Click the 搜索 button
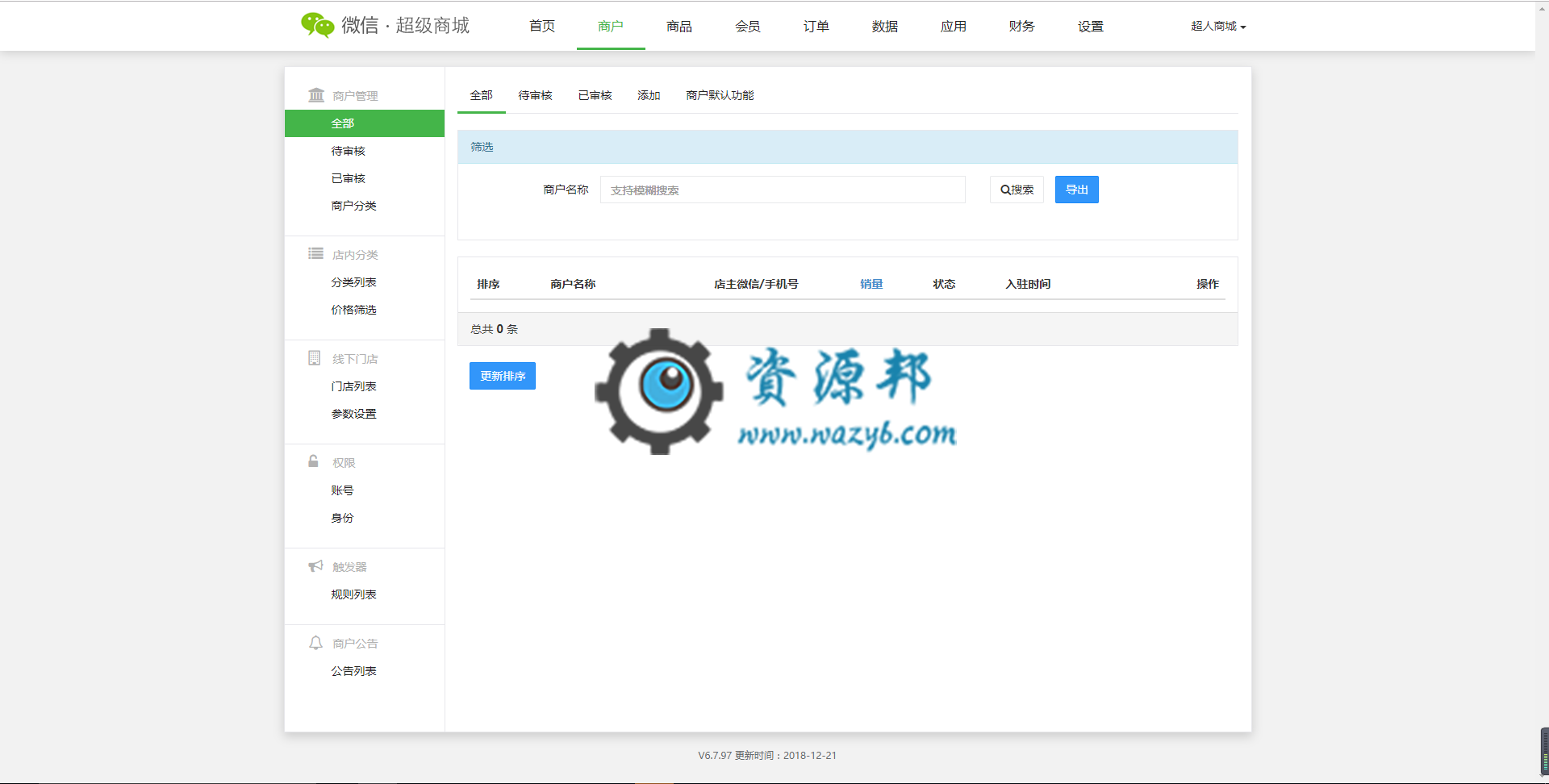 pyautogui.click(x=1017, y=190)
